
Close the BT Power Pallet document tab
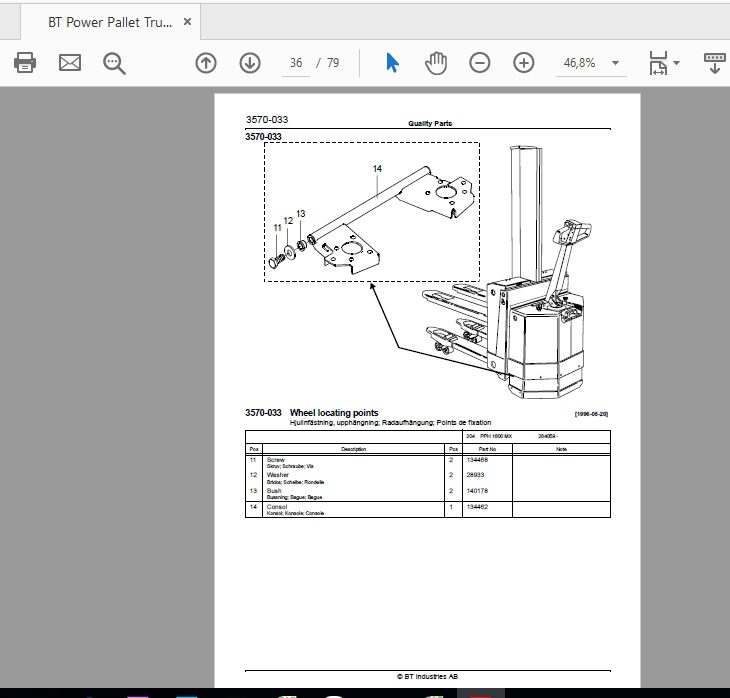coord(187,22)
